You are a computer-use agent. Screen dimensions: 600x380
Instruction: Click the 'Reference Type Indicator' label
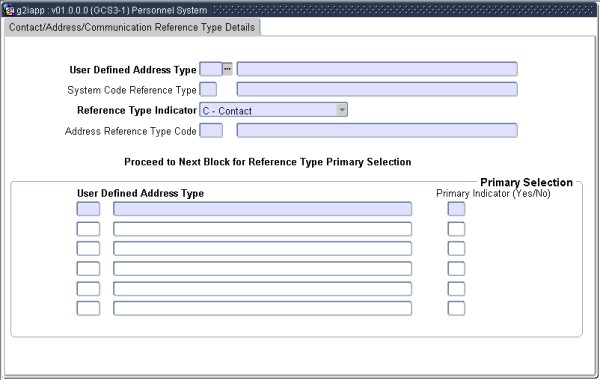137,110
